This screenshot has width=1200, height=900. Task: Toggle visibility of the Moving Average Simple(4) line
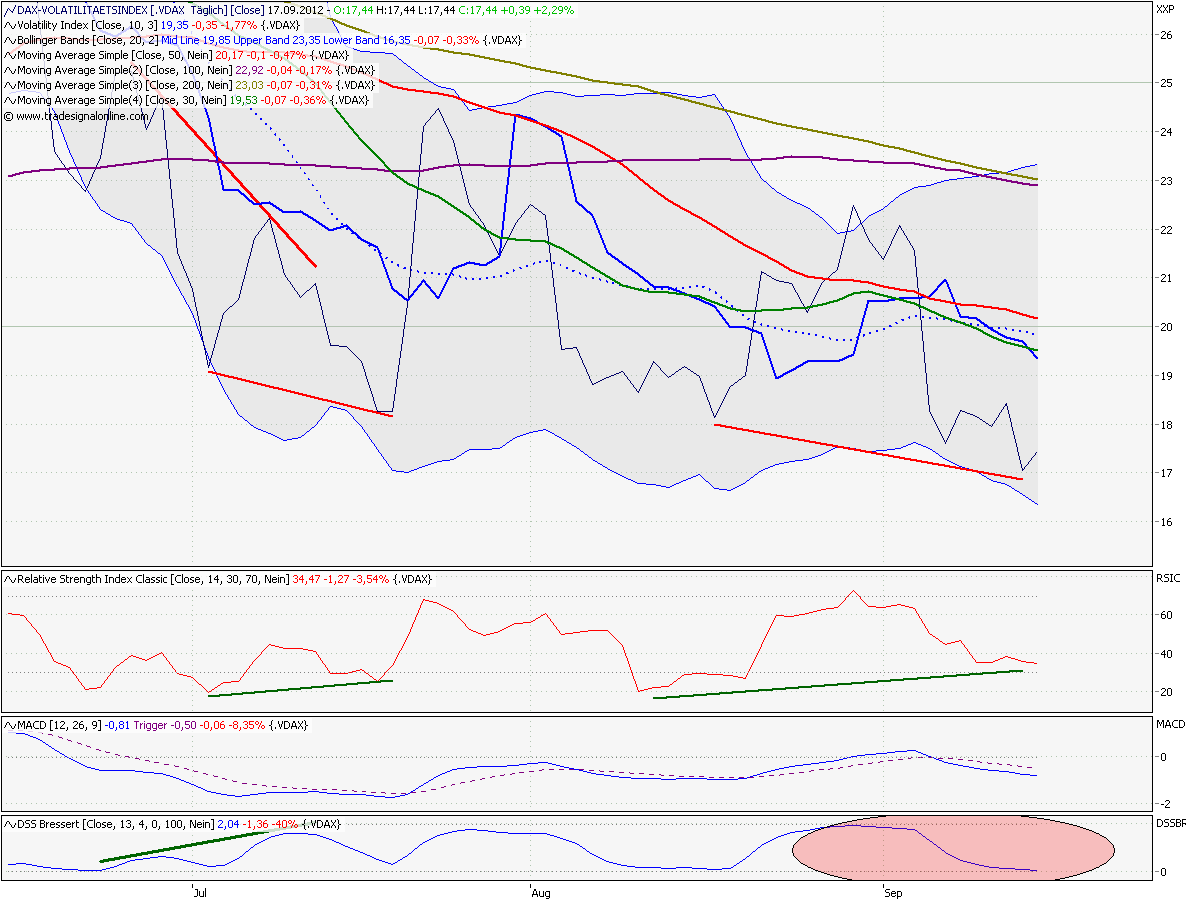(x=10, y=99)
